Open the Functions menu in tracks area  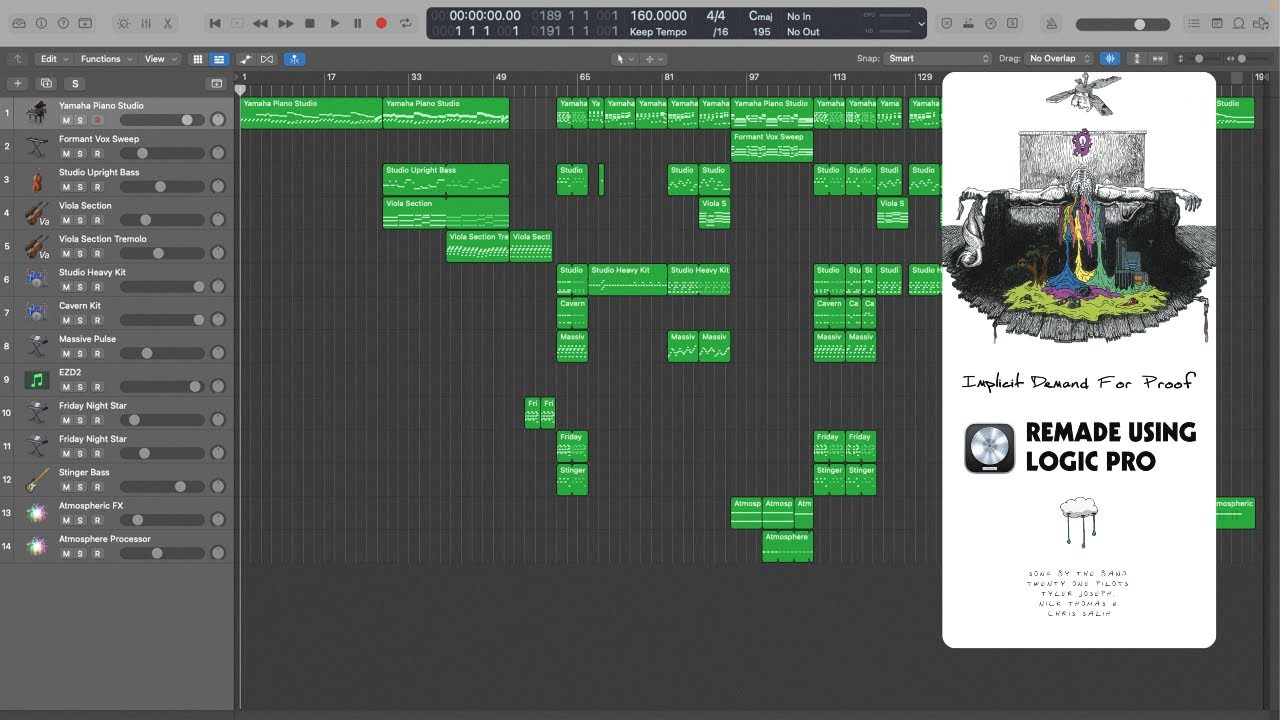point(105,59)
